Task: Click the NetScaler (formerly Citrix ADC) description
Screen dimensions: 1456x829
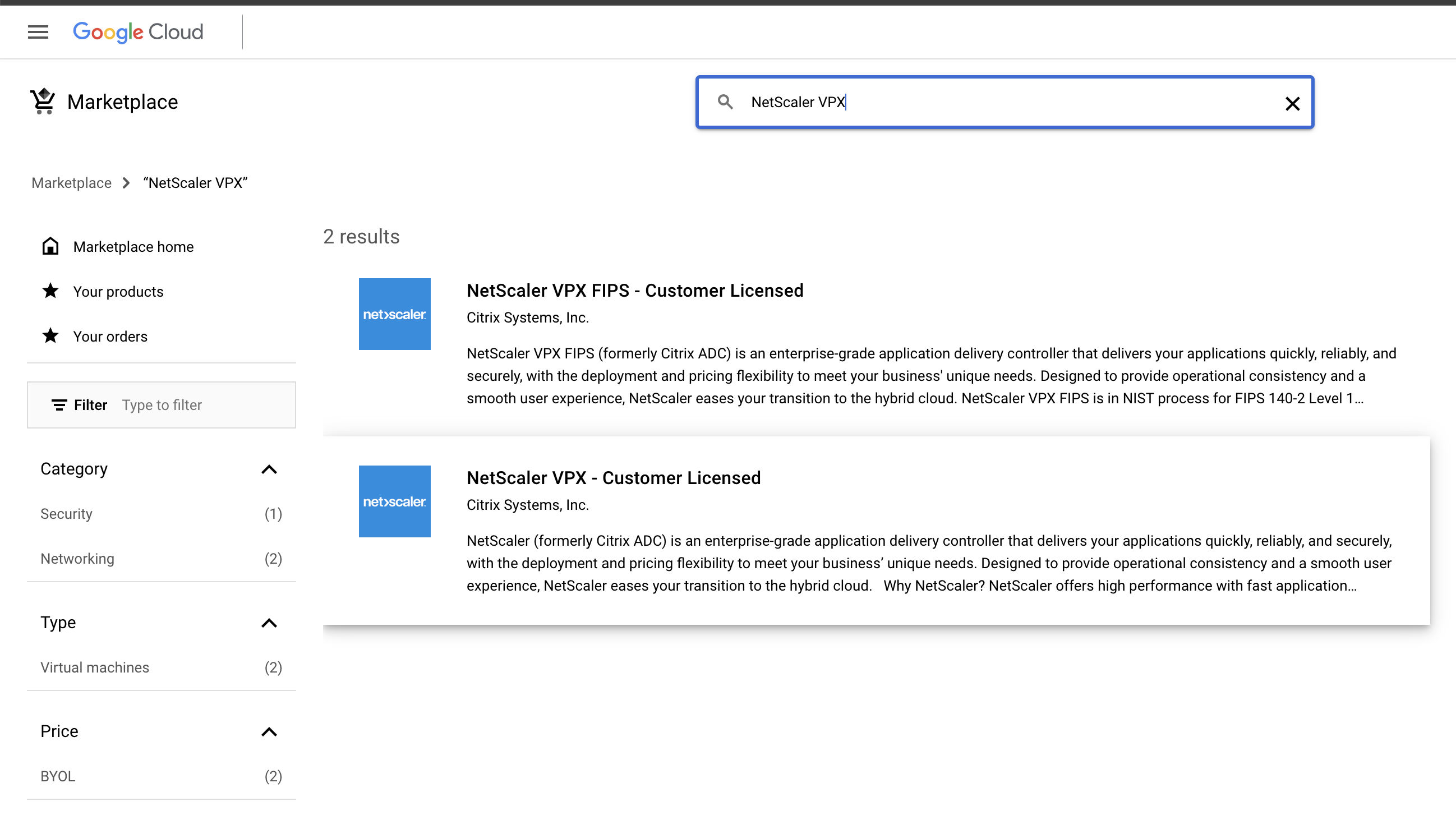Action: click(929, 563)
